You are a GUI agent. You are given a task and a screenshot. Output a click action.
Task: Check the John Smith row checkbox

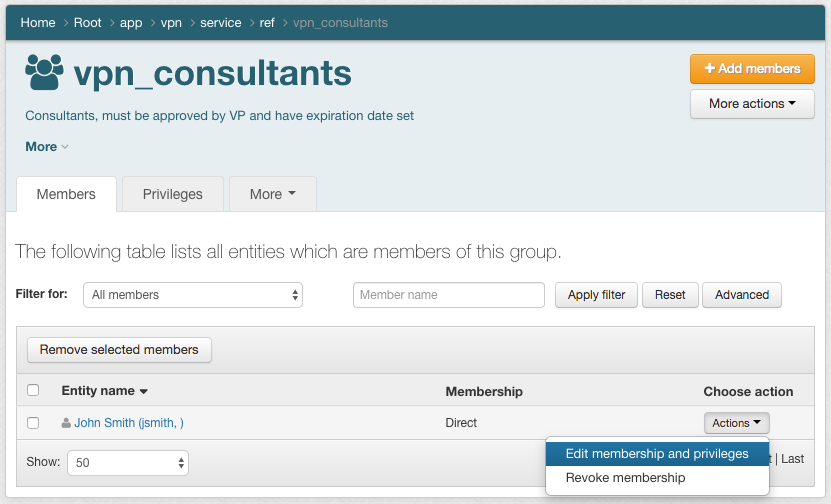click(33, 423)
